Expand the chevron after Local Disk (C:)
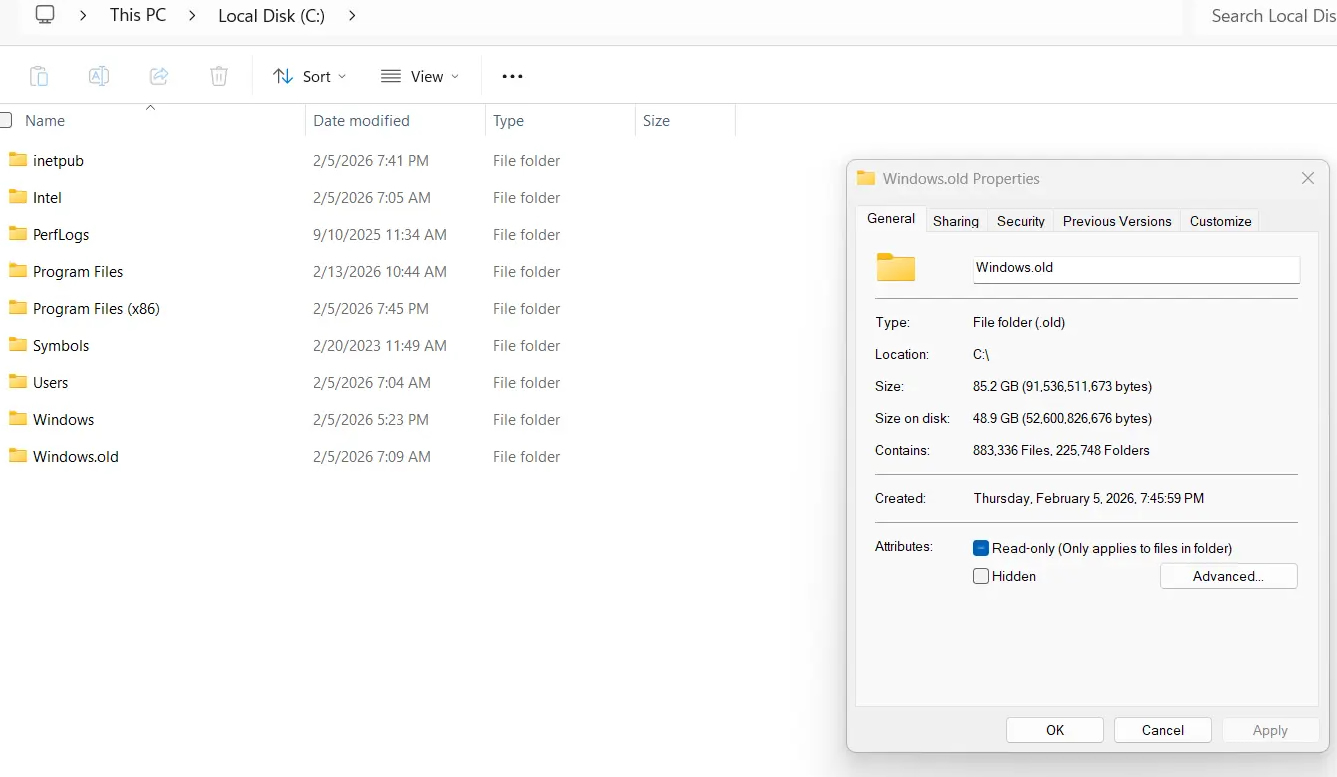Screen dimensions: 1337x777 click(352, 15)
